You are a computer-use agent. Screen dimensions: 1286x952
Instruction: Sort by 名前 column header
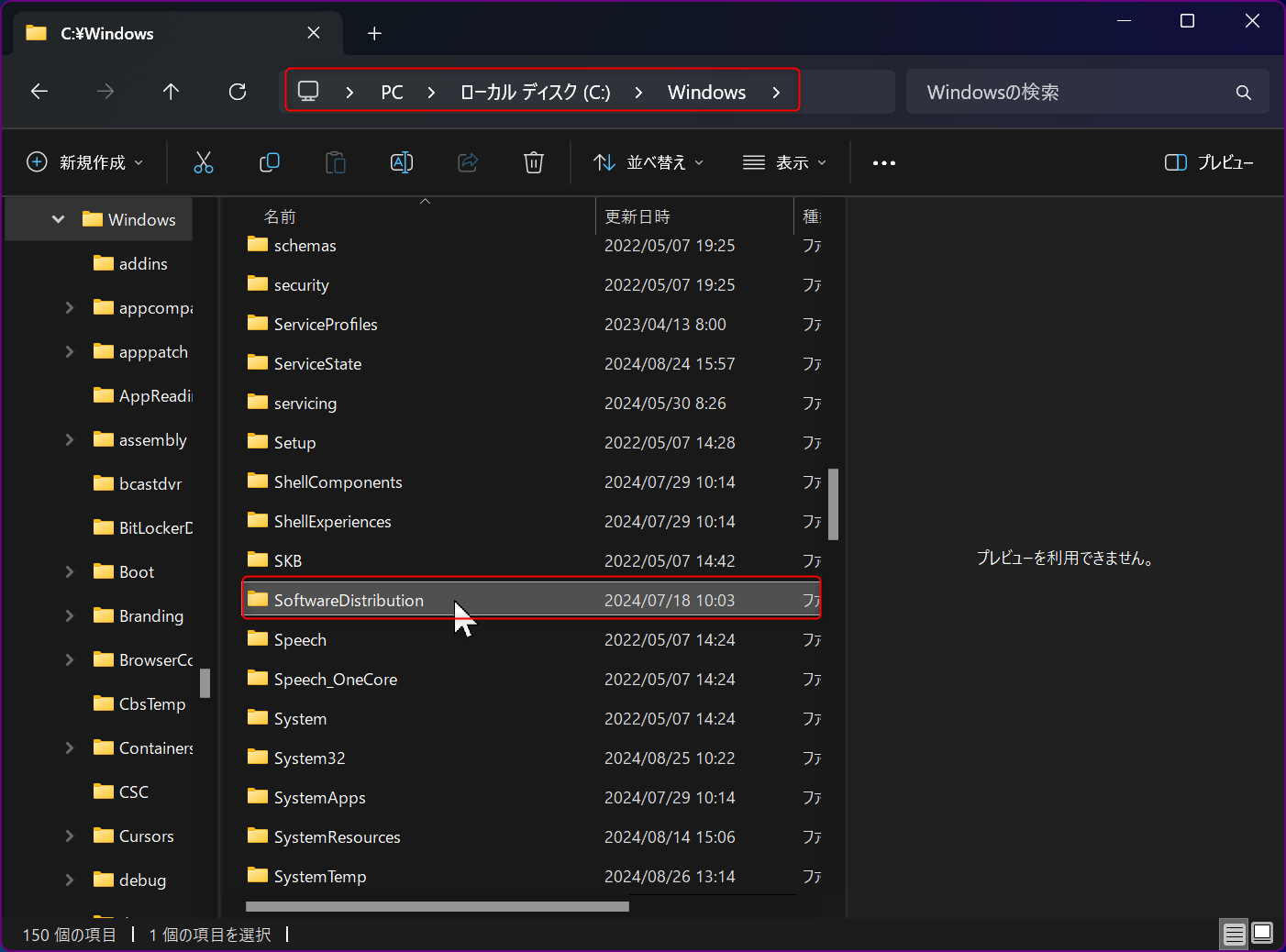[280, 216]
